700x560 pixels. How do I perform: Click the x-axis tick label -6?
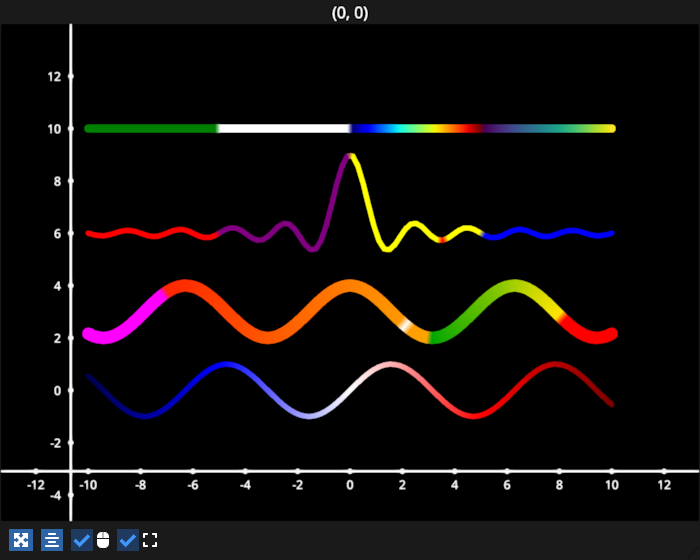193,485
